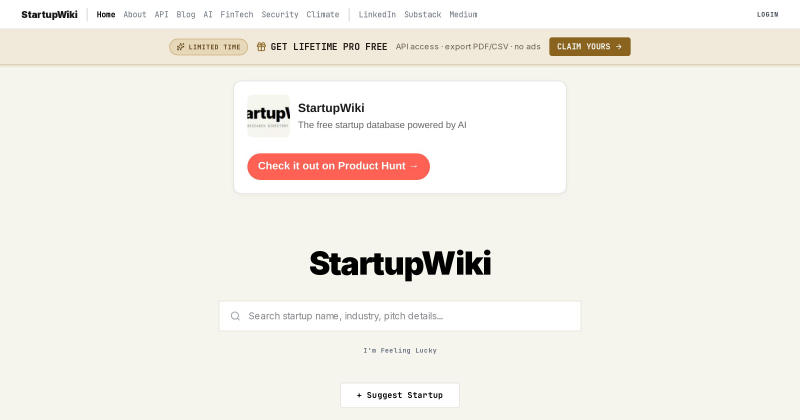Click the magnifier icon in search box
This screenshot has height=420, width=800.
[x=235, y=316]
